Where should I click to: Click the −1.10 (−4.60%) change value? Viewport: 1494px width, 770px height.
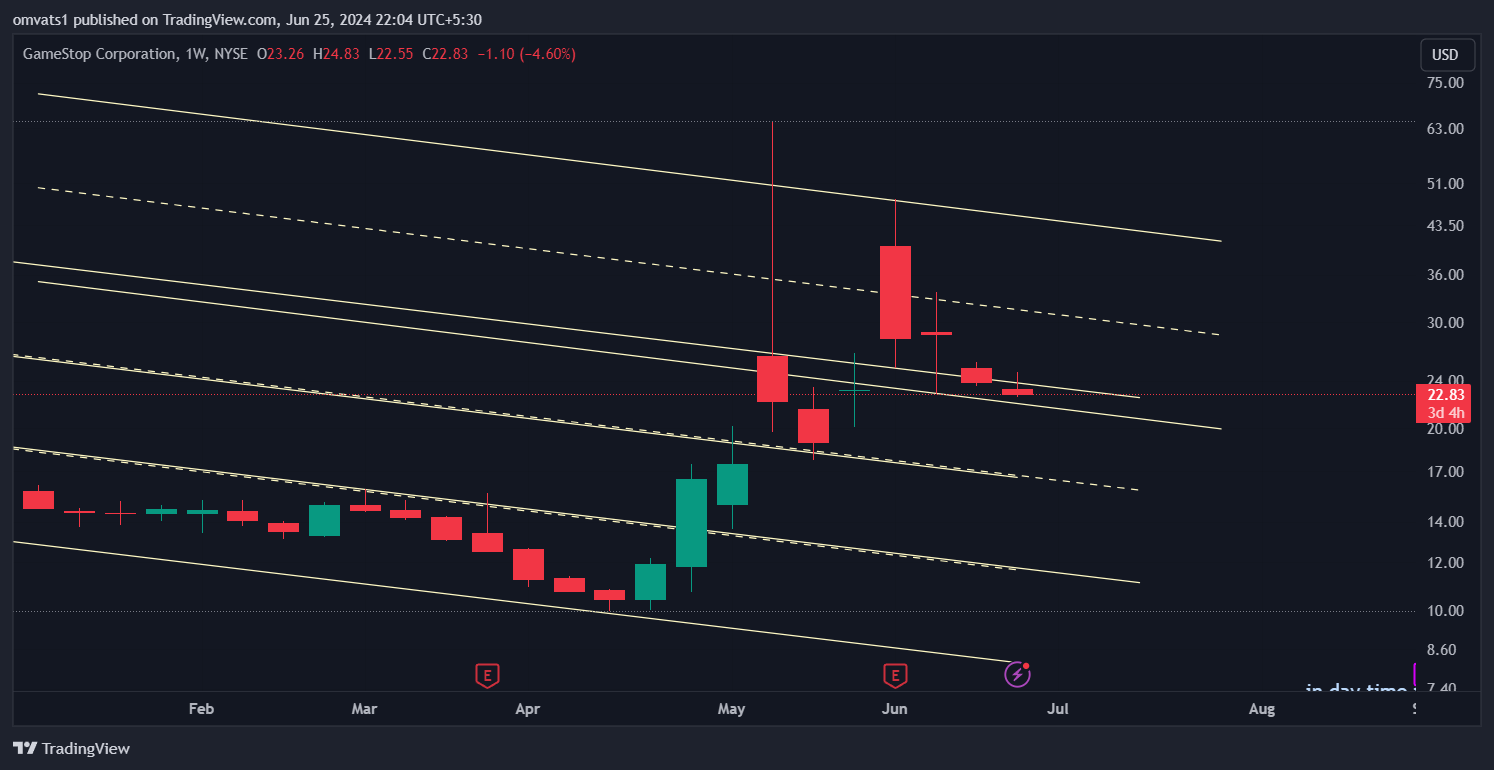point(526,54)
